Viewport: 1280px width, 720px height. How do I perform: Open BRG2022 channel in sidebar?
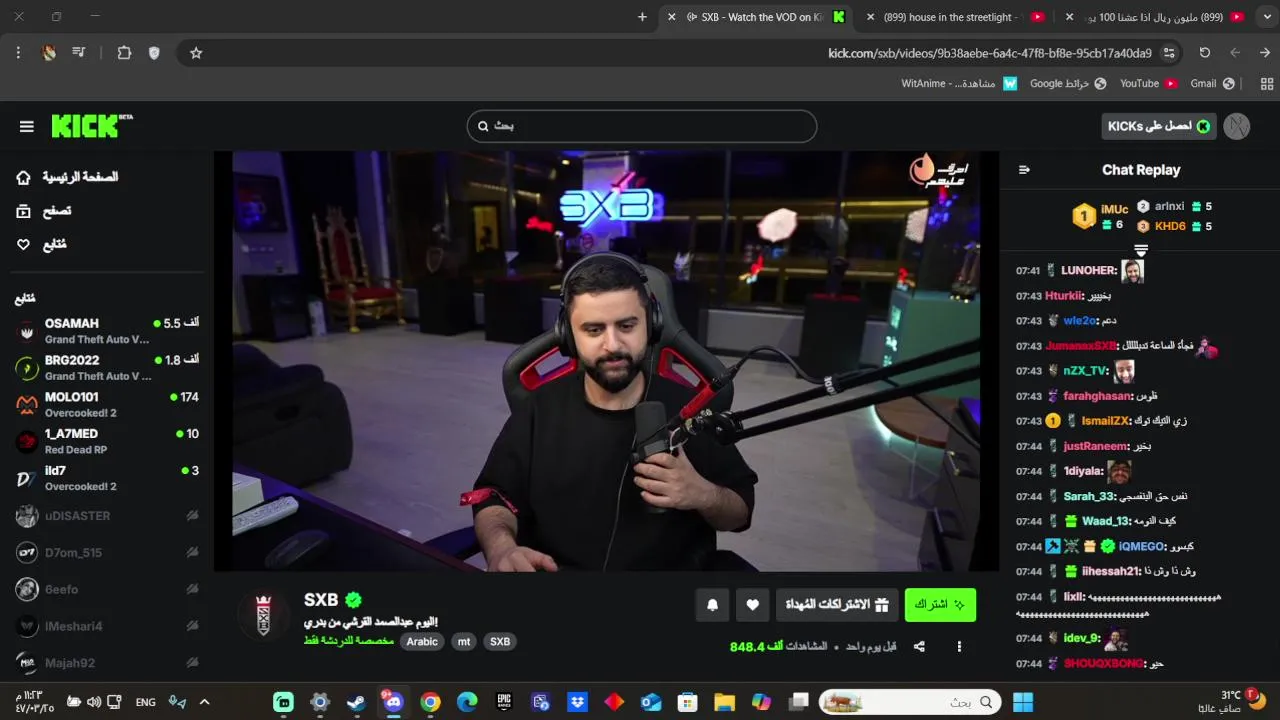pos(107,367)
